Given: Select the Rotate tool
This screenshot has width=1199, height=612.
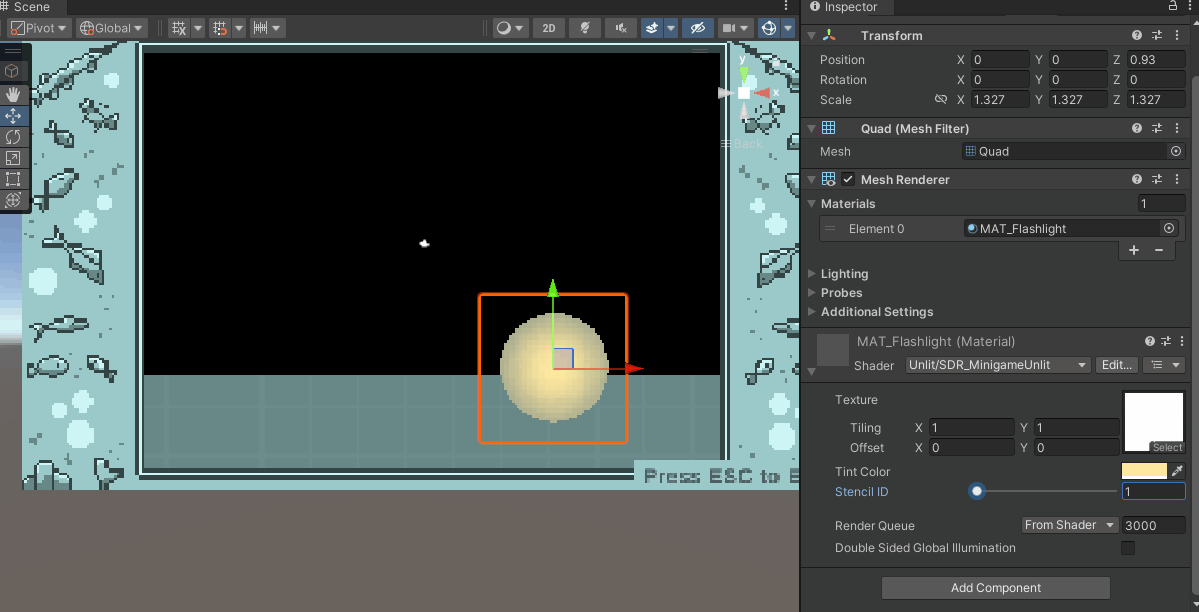Looking at the screenshot, I should pos(13,137).
